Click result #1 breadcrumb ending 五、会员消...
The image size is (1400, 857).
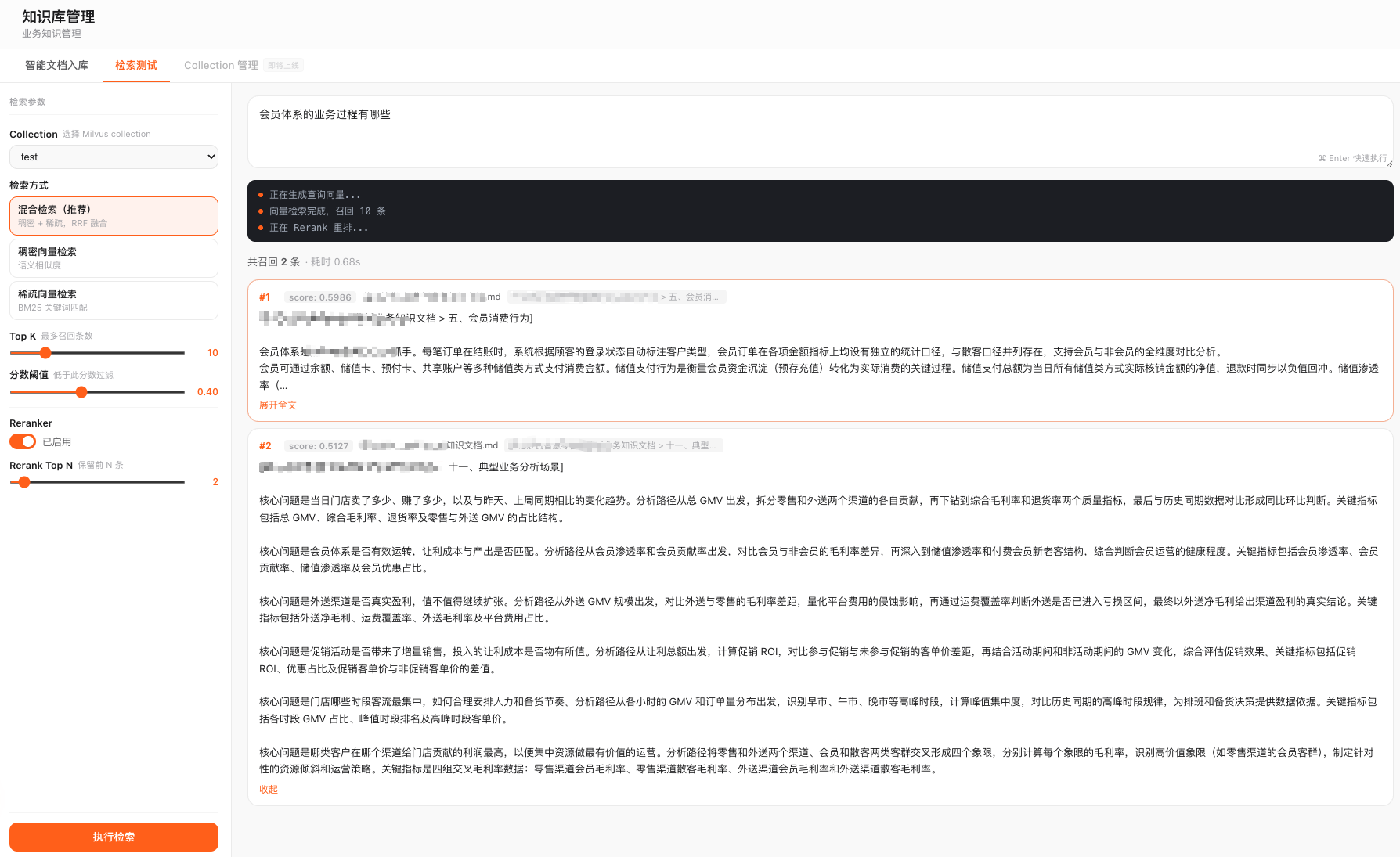617,297
